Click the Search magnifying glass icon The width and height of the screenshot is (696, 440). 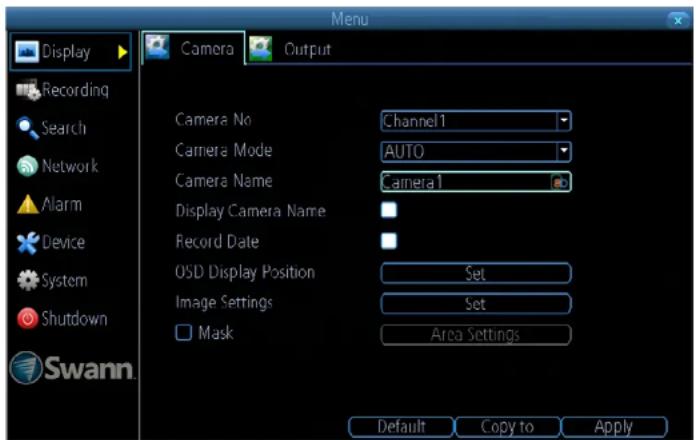28,128
